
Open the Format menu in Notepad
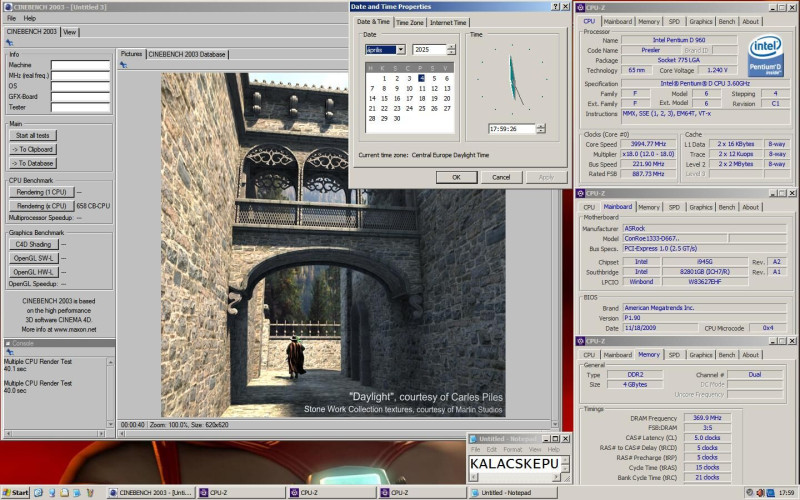512,449
